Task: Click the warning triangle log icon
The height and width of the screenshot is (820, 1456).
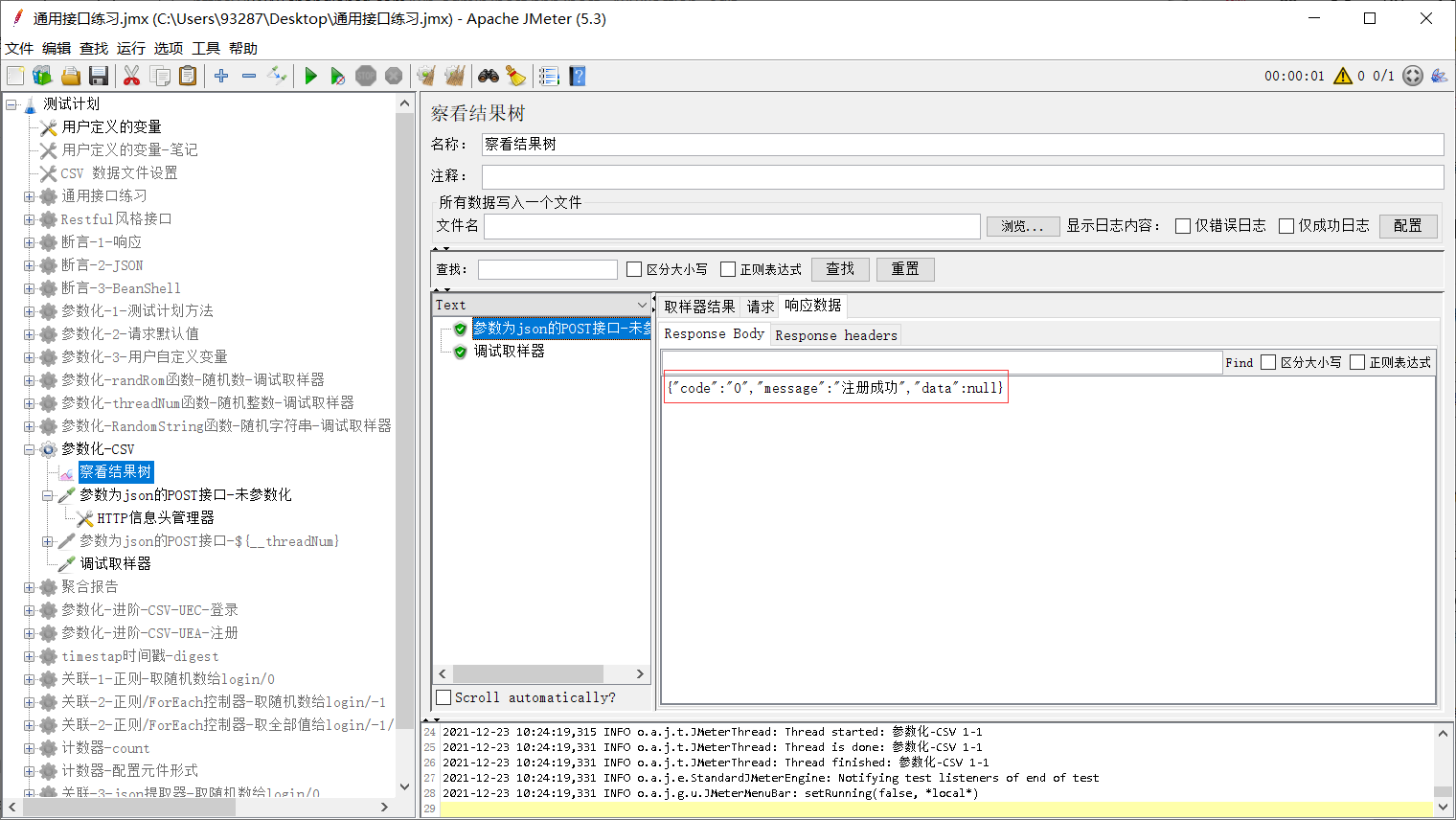Action: click(1343, 76)
